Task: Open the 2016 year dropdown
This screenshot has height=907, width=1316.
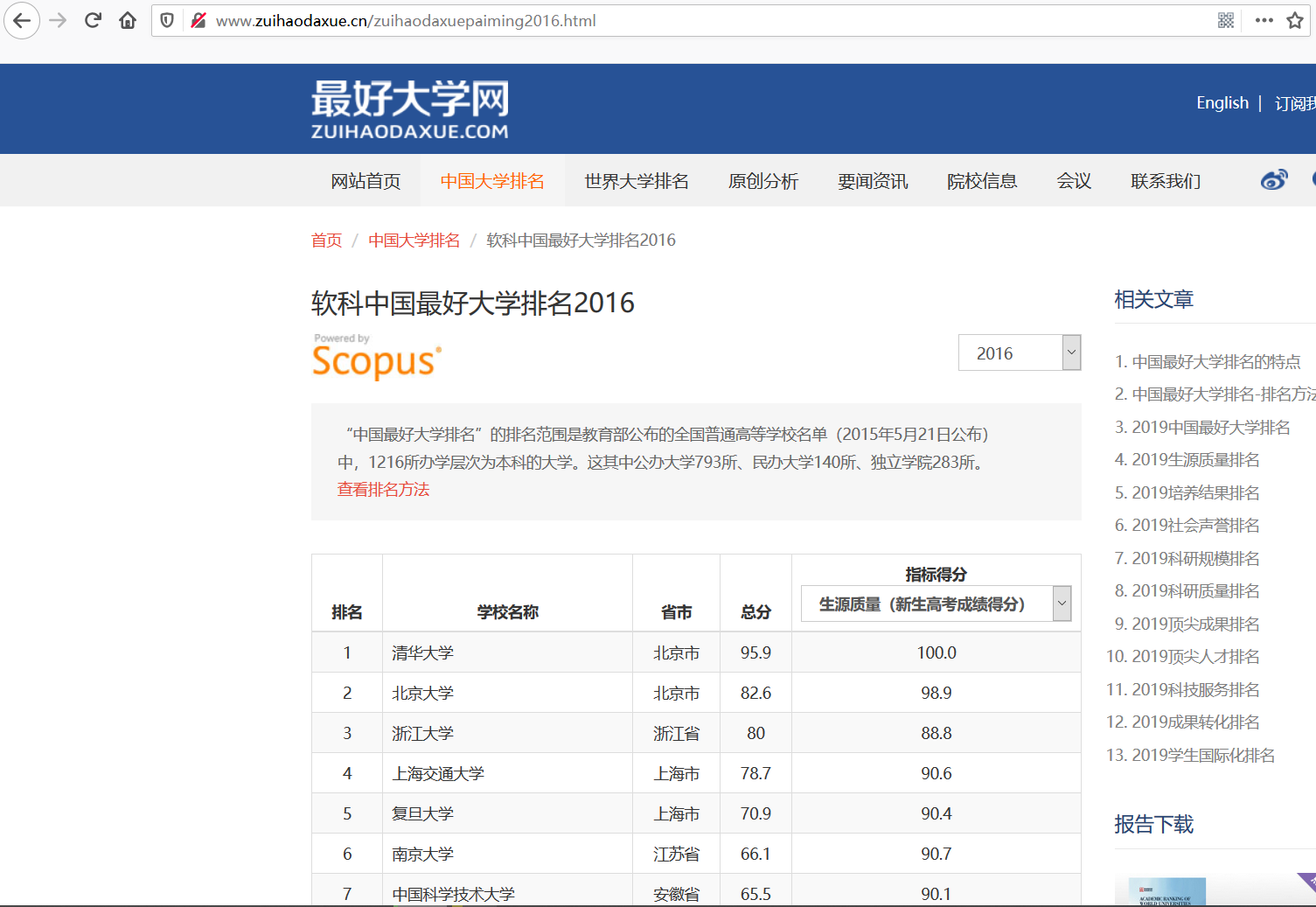Action: pyautogui.click(x=1020, y=352)
